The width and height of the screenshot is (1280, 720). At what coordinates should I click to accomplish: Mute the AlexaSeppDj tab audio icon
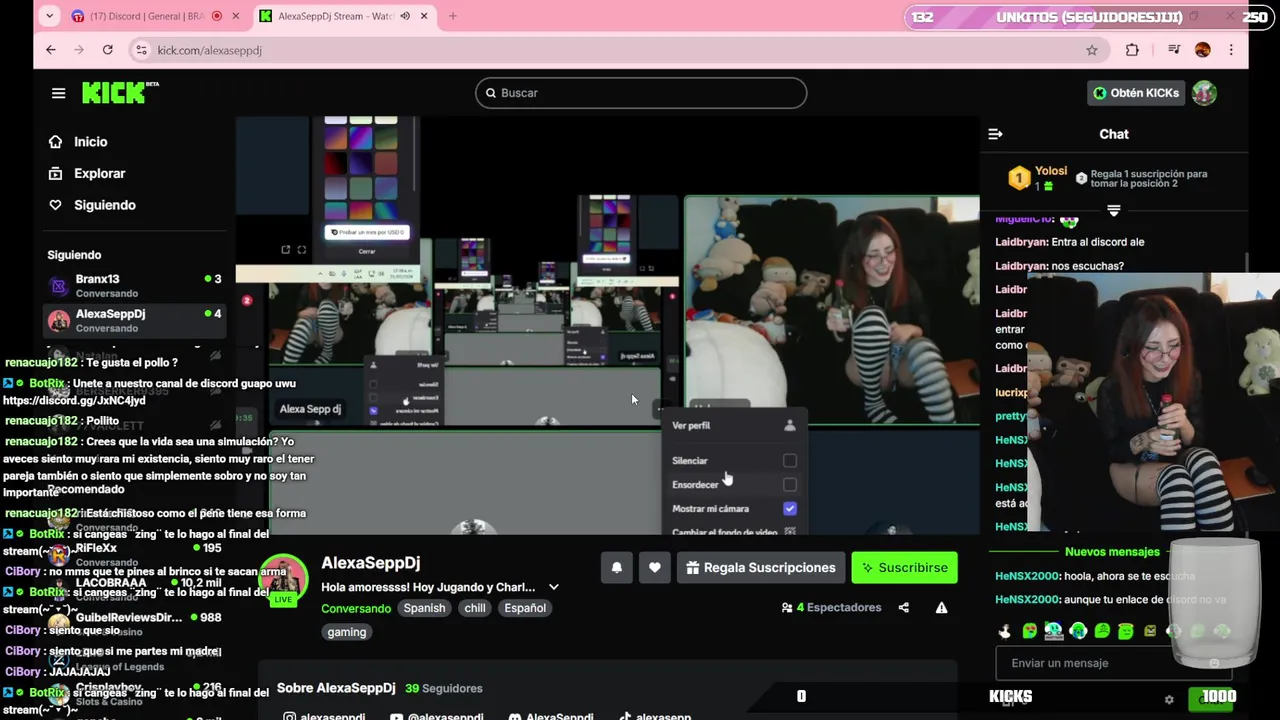(x=405, y=16)
